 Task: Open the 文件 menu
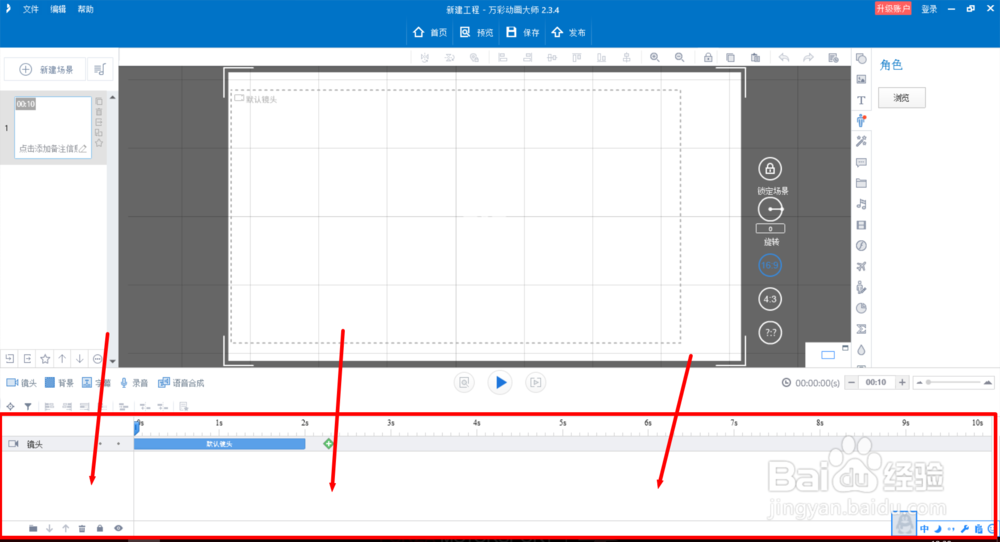pos(31,10)
